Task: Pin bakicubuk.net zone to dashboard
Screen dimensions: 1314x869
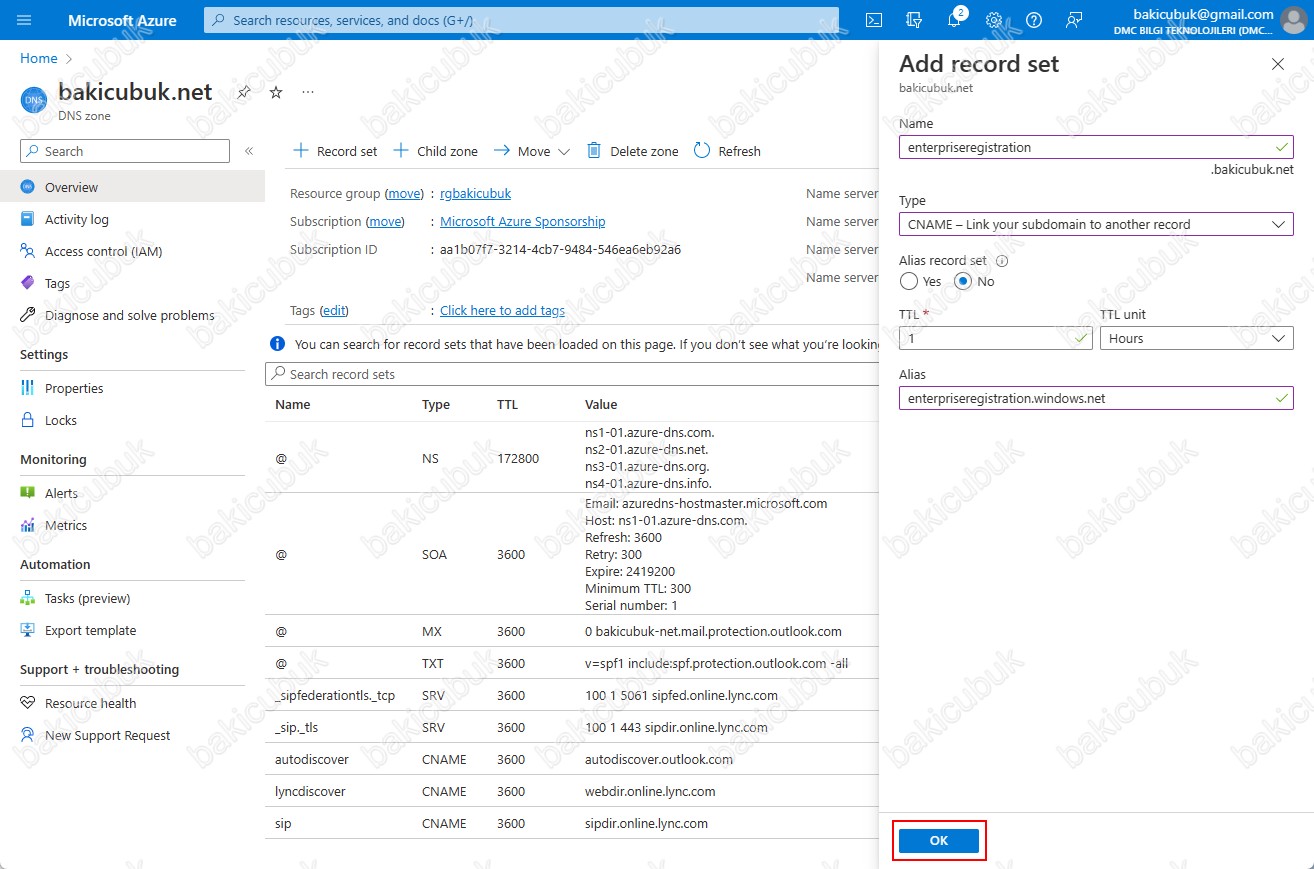Action: click(x=244, y=92)
